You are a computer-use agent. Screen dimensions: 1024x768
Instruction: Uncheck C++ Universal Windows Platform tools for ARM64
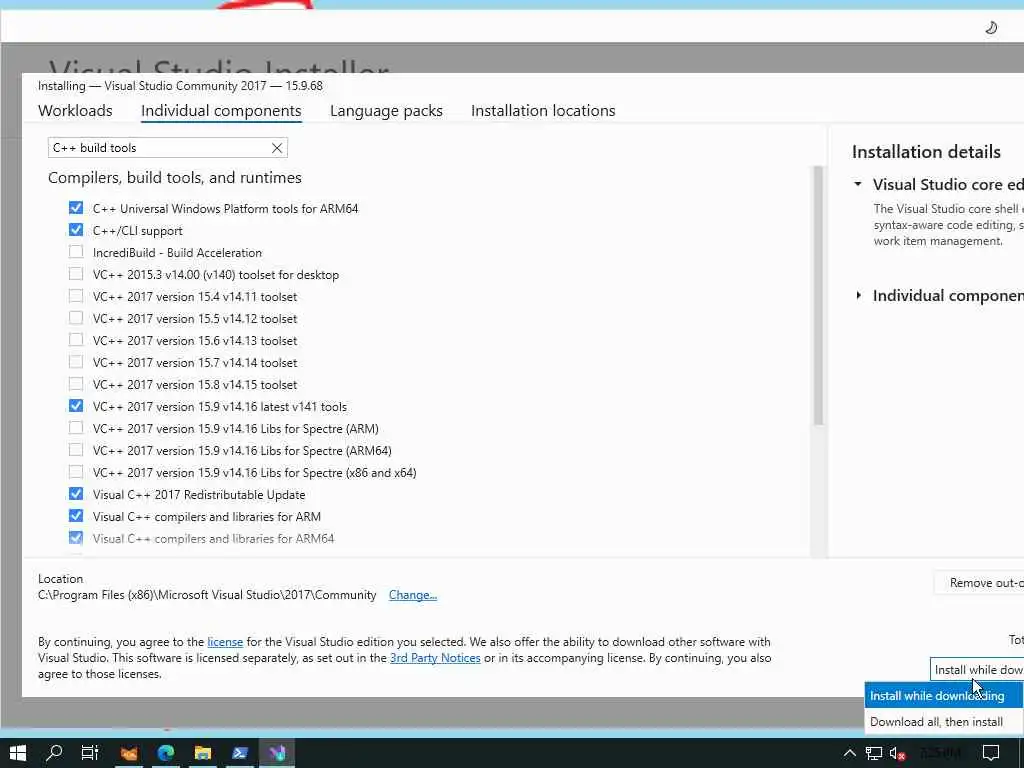(76, 208)
